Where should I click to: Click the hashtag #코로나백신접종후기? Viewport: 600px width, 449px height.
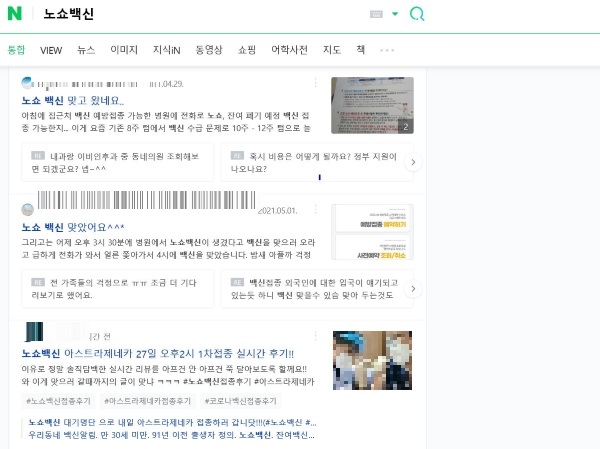tap(241, 401)
